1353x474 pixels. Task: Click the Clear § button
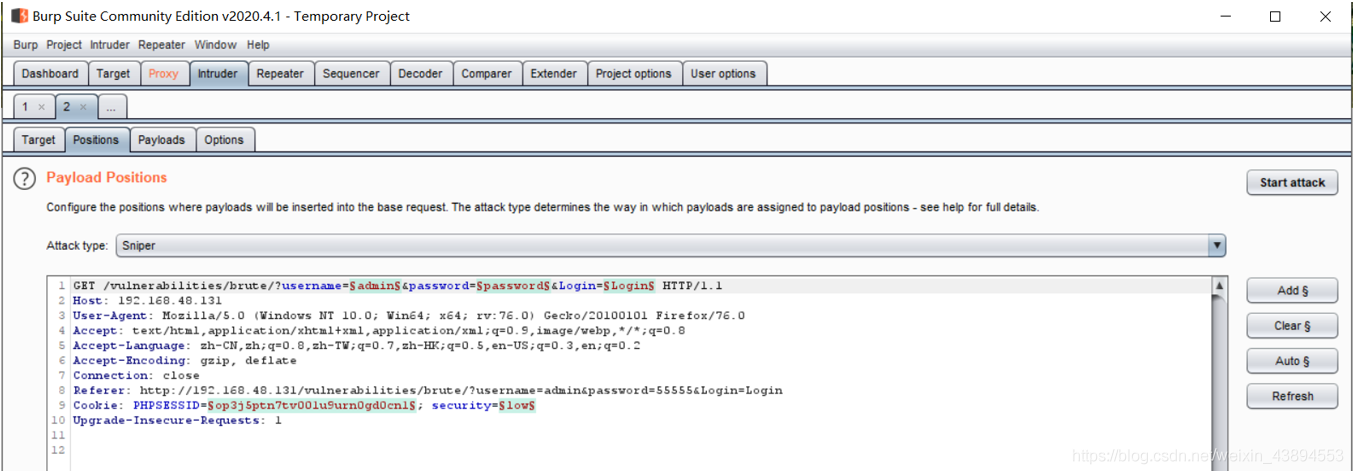tap(1292, 326)
